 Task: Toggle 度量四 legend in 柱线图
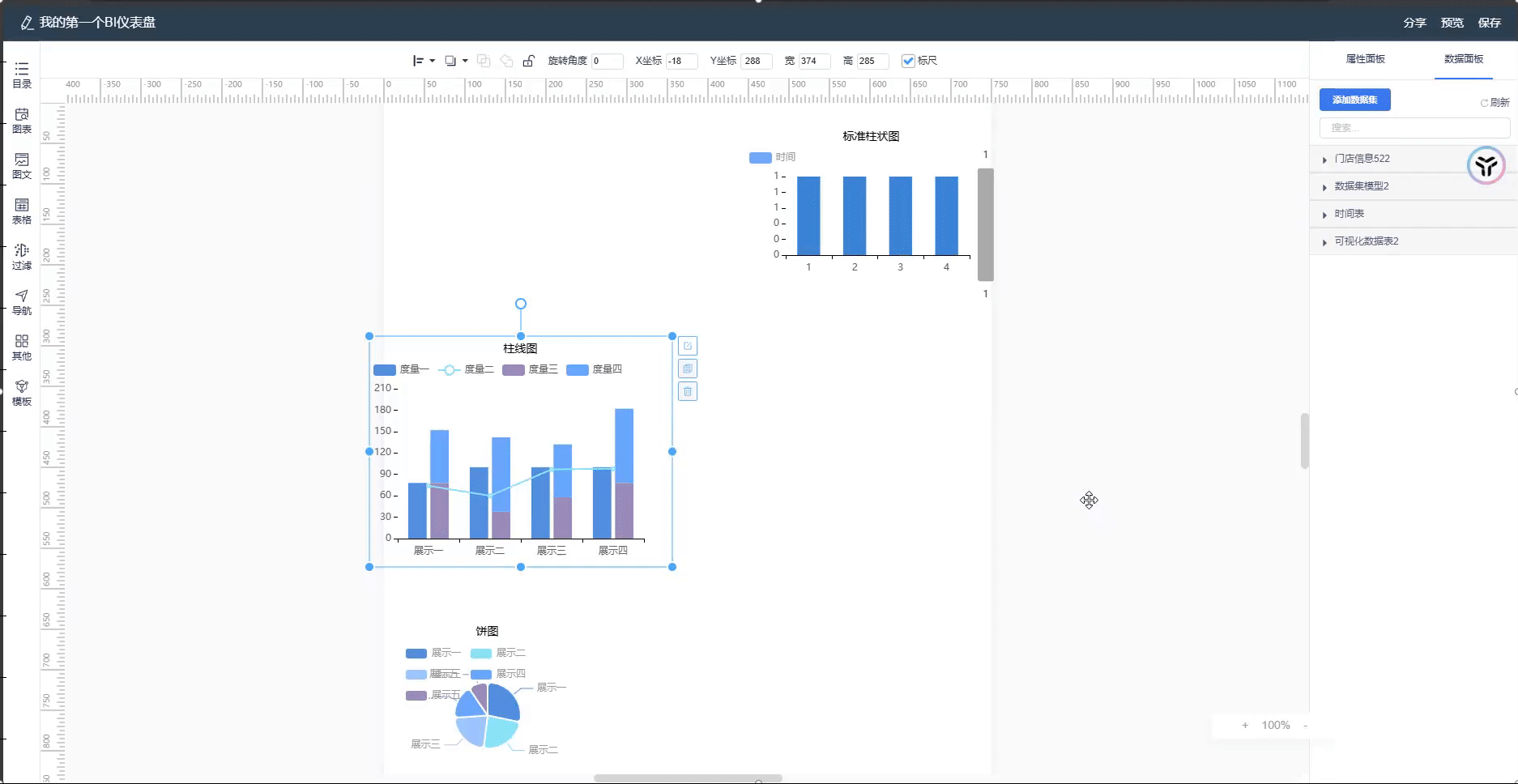(x=594, y=369)
